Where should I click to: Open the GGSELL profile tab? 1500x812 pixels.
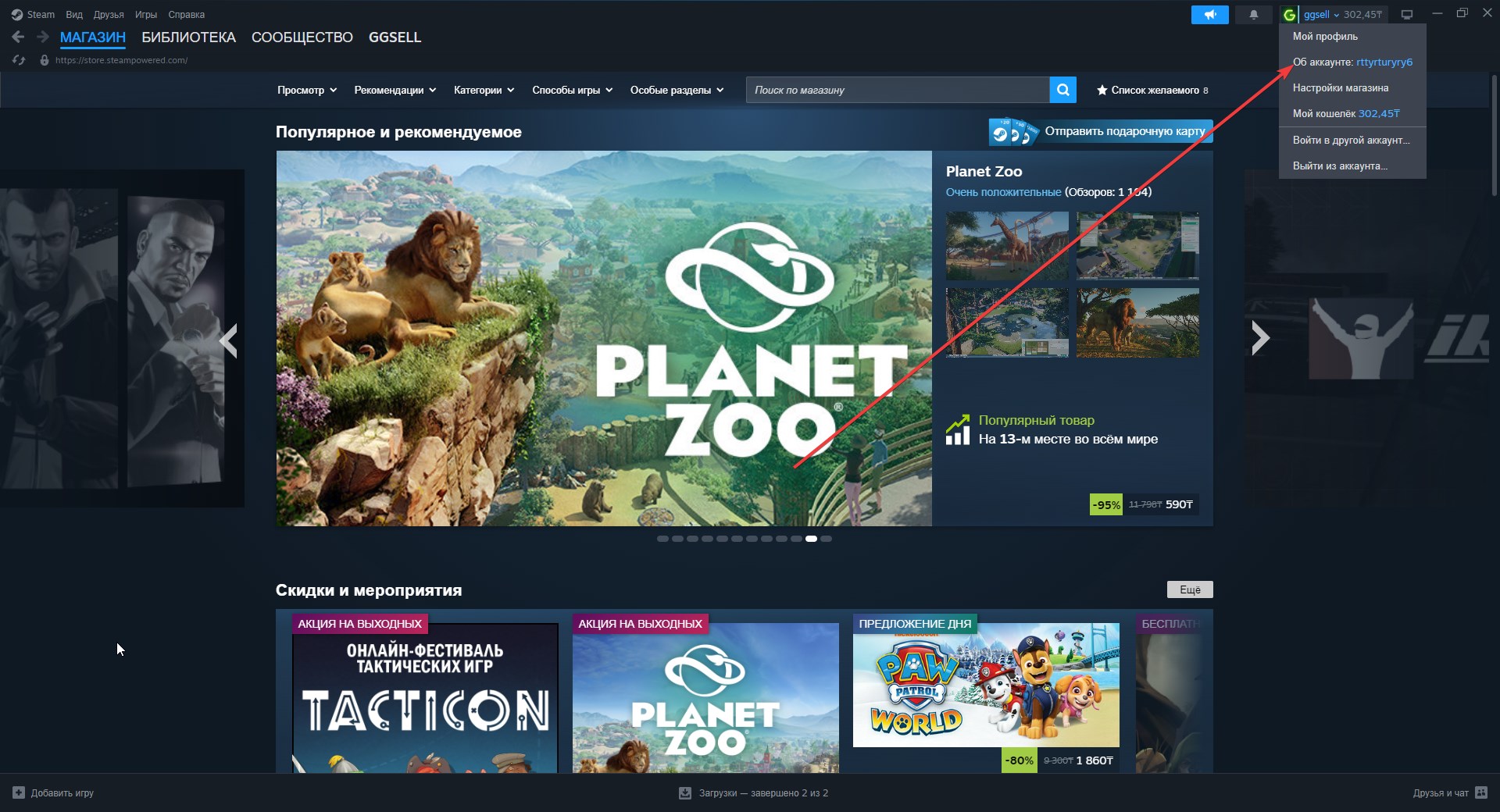pyautogui.click(x=395, y=37)
